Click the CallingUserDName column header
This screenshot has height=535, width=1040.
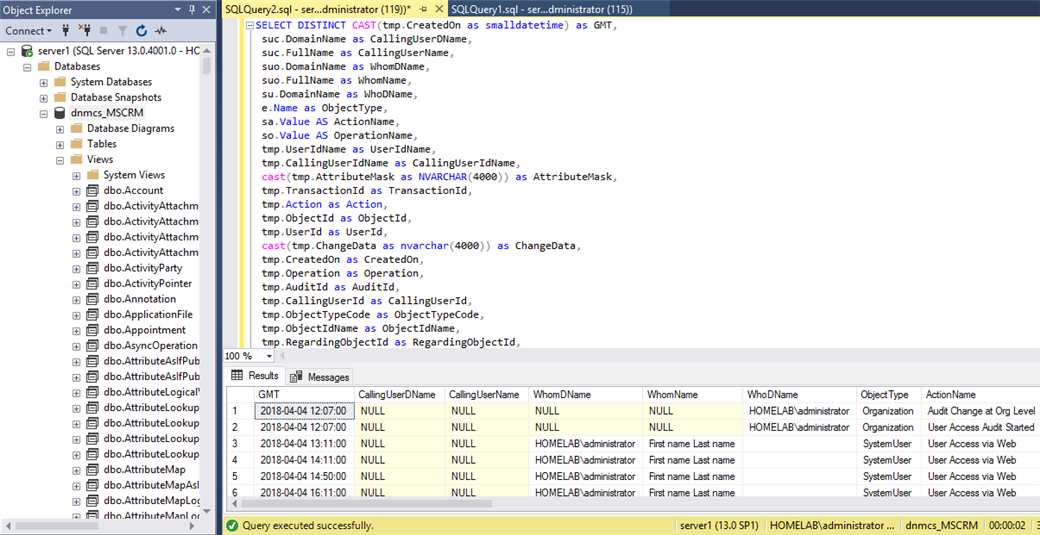(x=399, y=394)
